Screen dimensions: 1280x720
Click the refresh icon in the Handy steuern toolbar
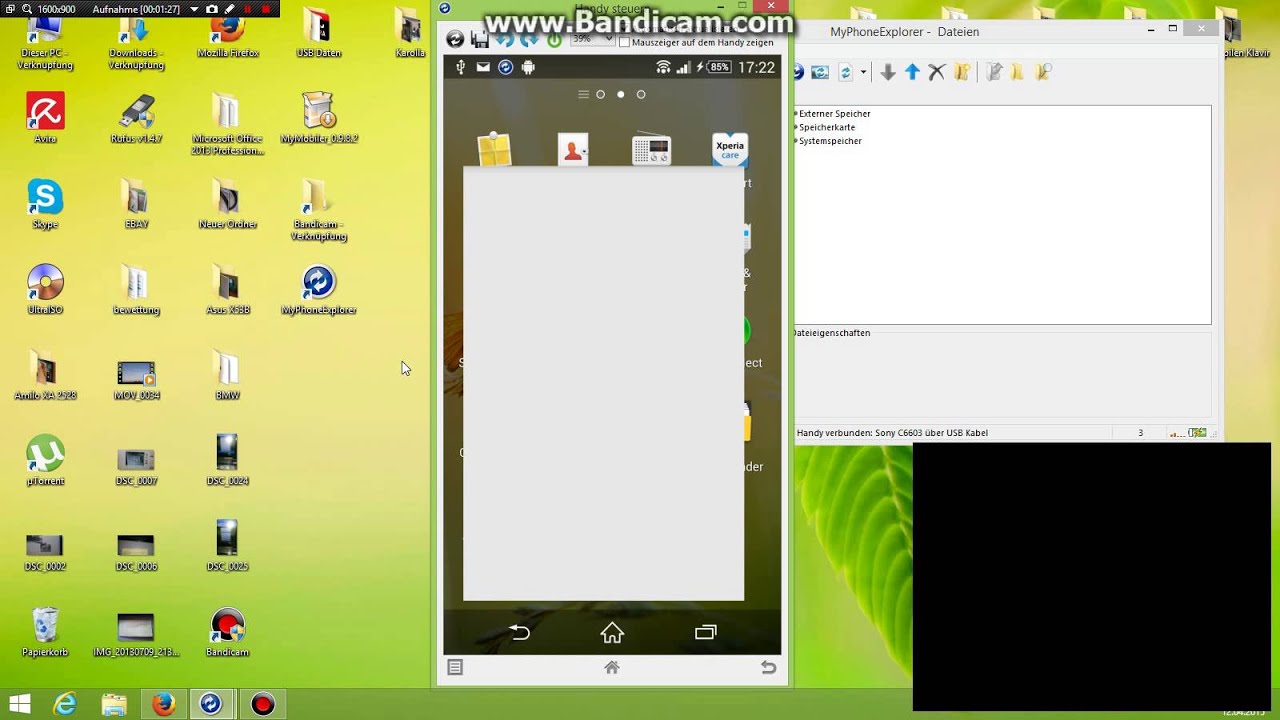[x=455, y=39]
